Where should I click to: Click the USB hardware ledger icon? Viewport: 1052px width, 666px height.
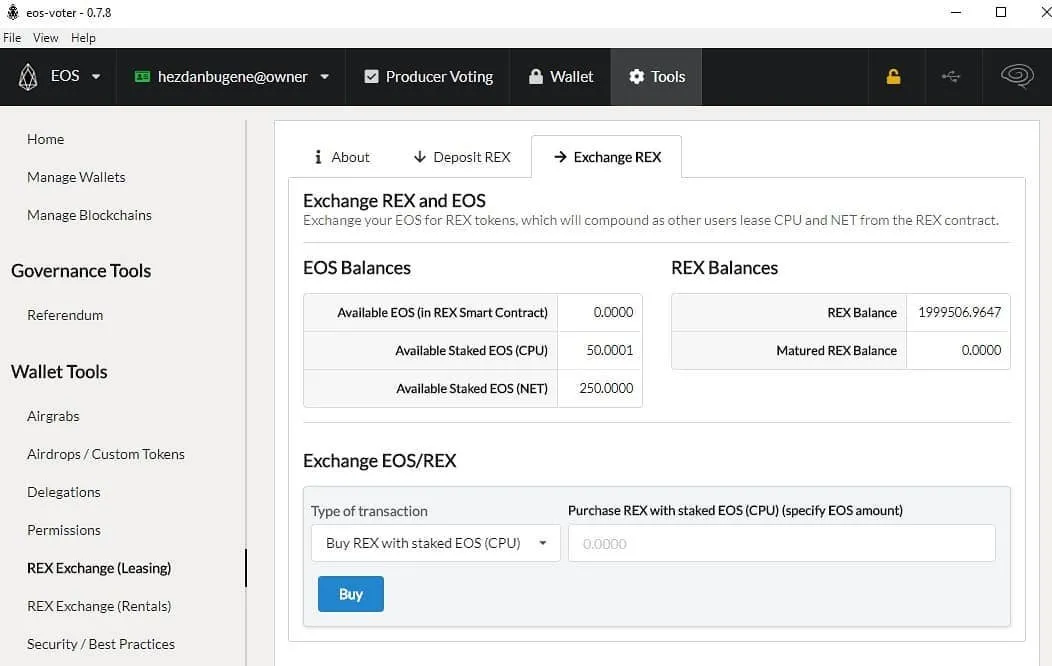(x=951, y=76)
